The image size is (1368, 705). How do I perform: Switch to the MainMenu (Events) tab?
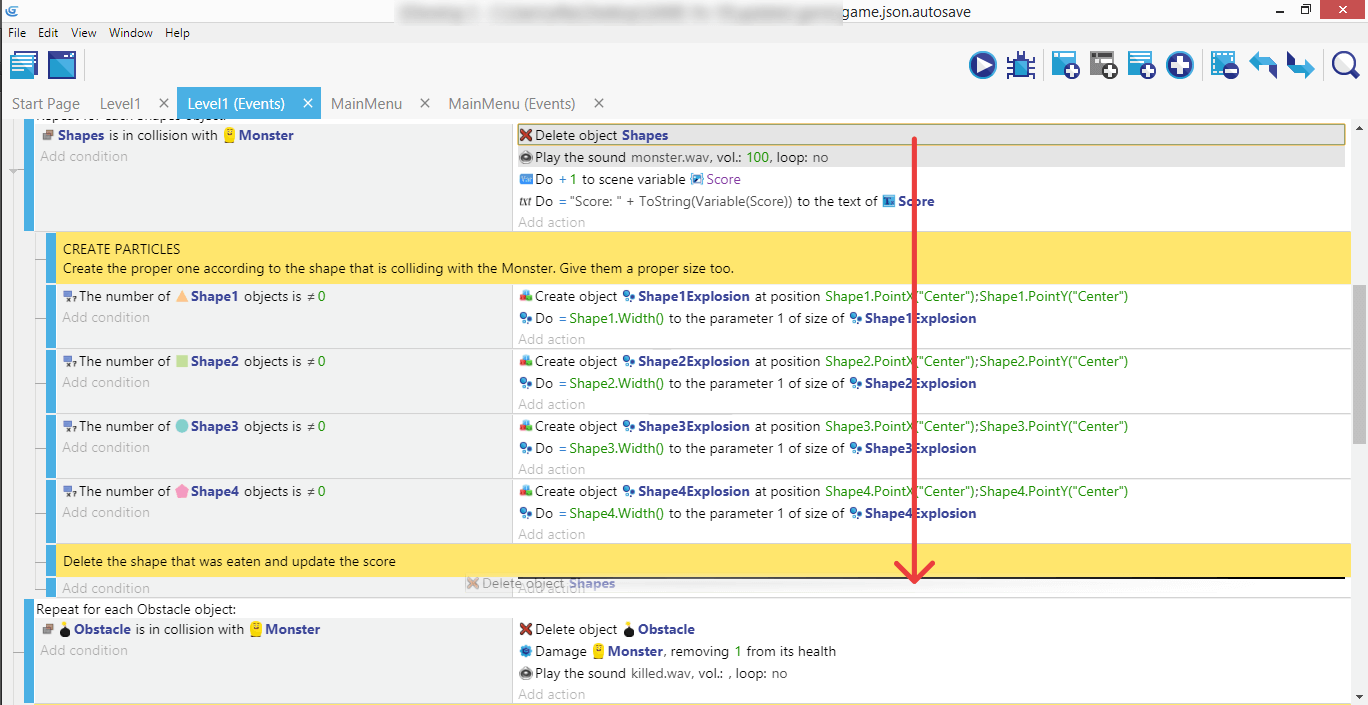coord(511,104)
